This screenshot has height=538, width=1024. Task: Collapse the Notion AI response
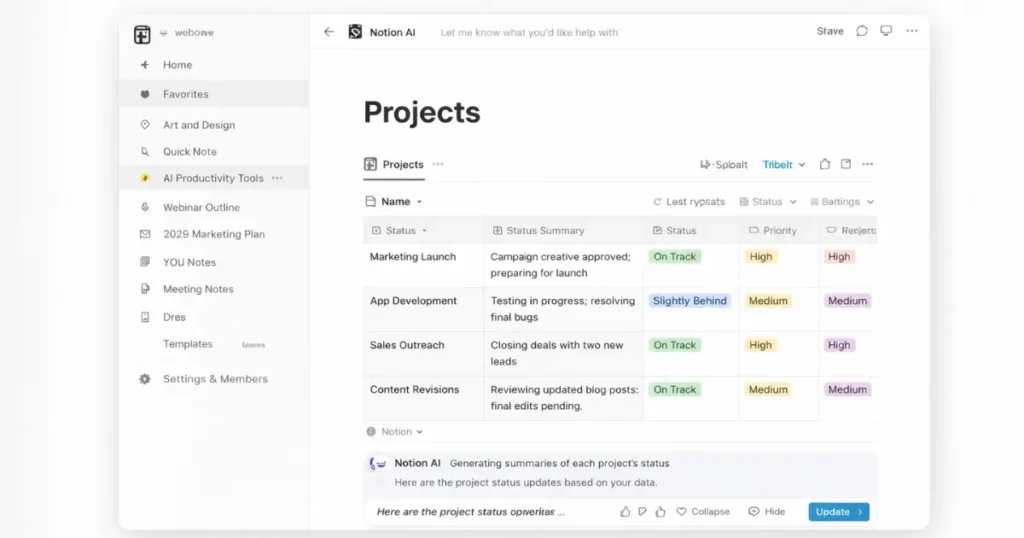point(703,512)
